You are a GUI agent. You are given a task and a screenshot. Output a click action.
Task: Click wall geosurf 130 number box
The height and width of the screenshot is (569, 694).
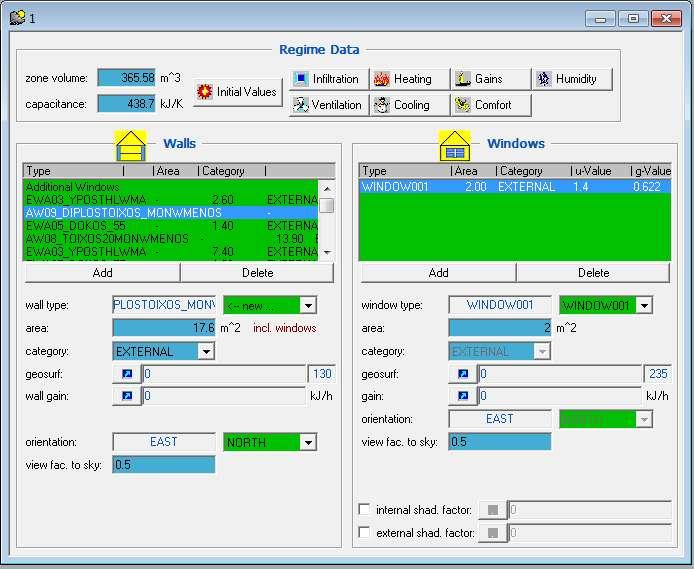(322, 374)
